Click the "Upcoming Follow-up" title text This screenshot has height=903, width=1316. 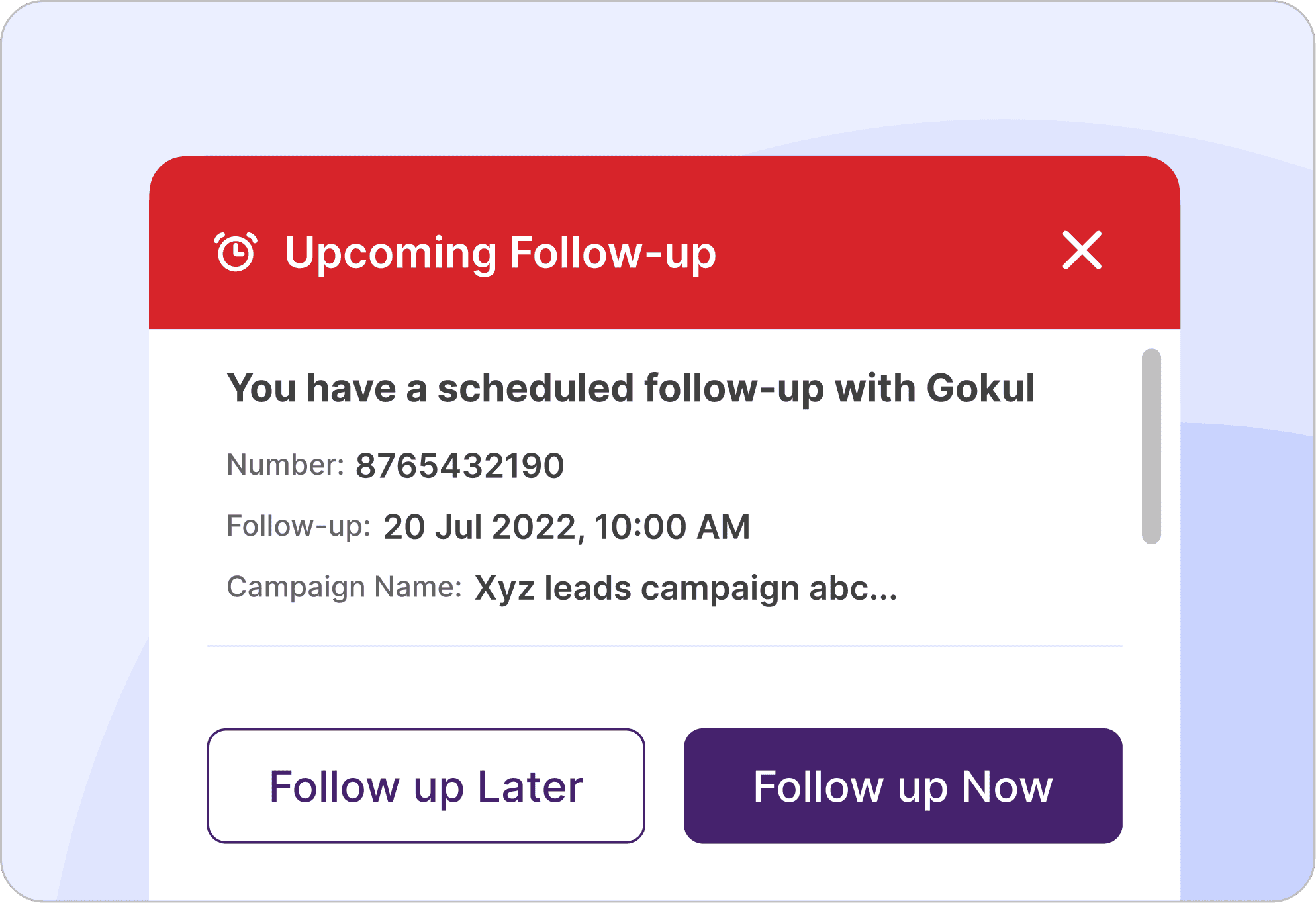[500, 253]
